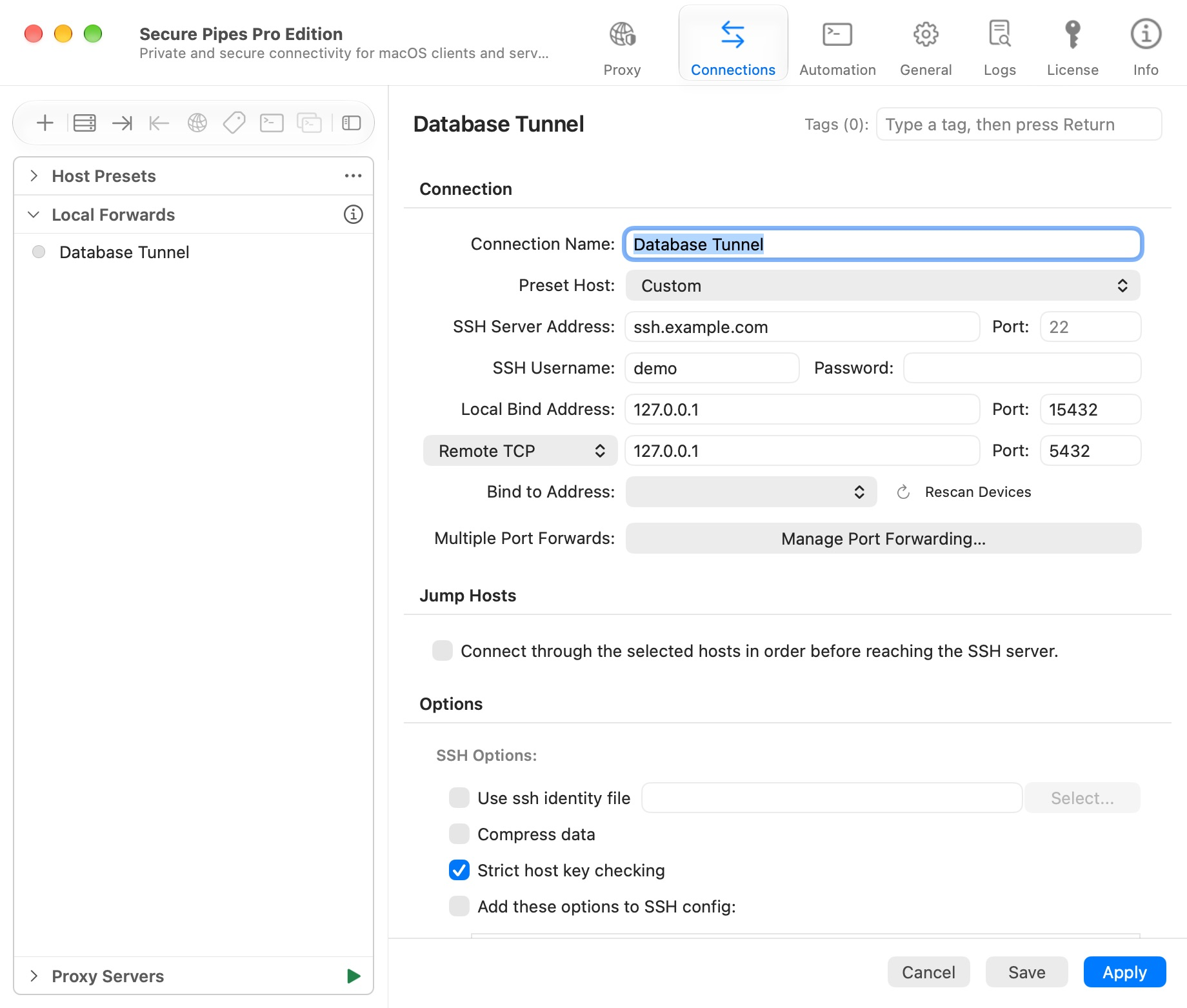Click the Cancel button
The width and height of the screenshot is (1187, 1008).
[x=928, y=972]
